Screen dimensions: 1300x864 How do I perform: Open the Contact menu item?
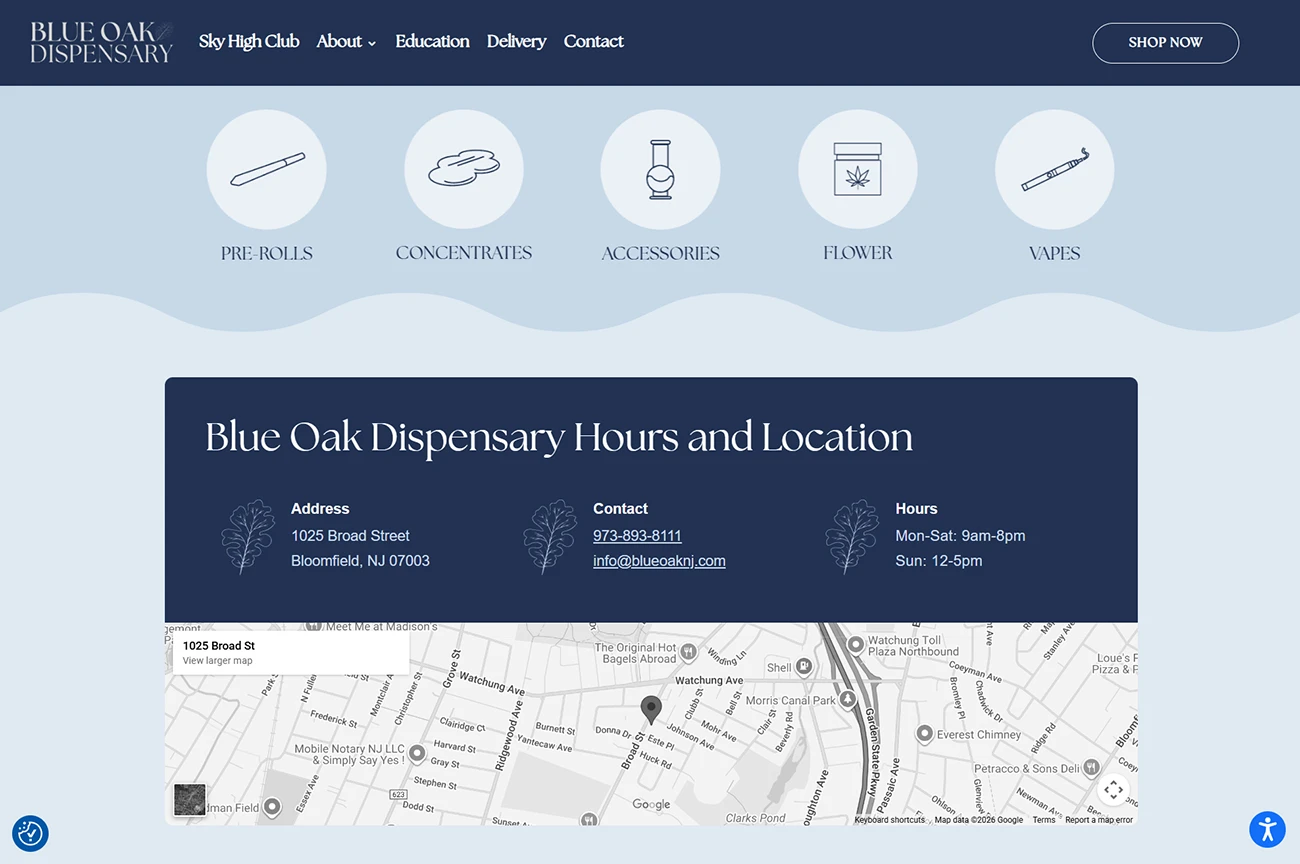click(593, 41)
